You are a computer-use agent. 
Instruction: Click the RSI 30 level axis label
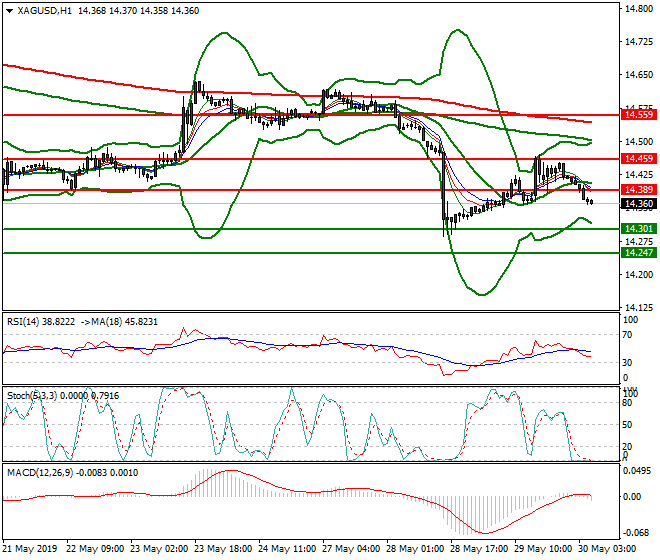tap(627, 363)
